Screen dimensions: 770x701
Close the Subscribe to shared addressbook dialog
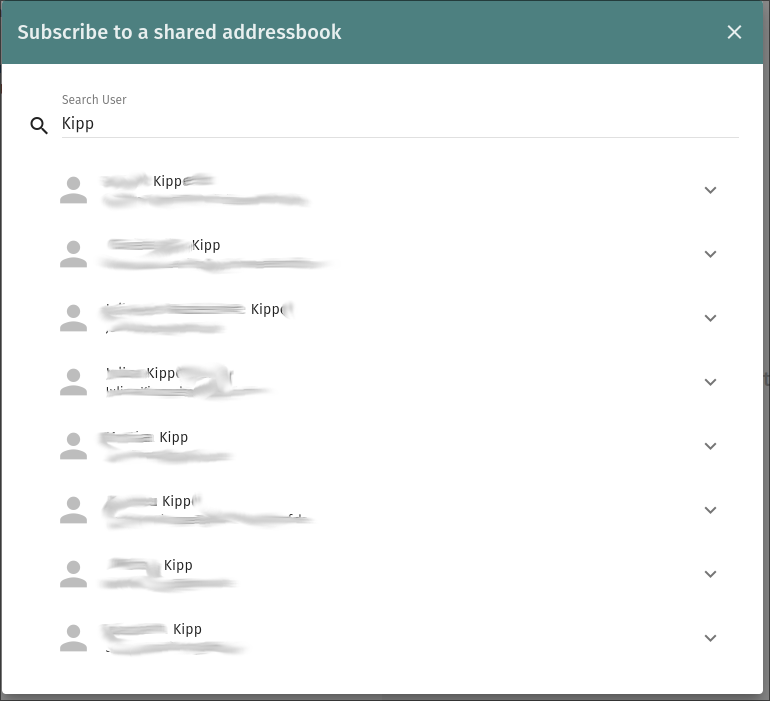tap(734, 32)
